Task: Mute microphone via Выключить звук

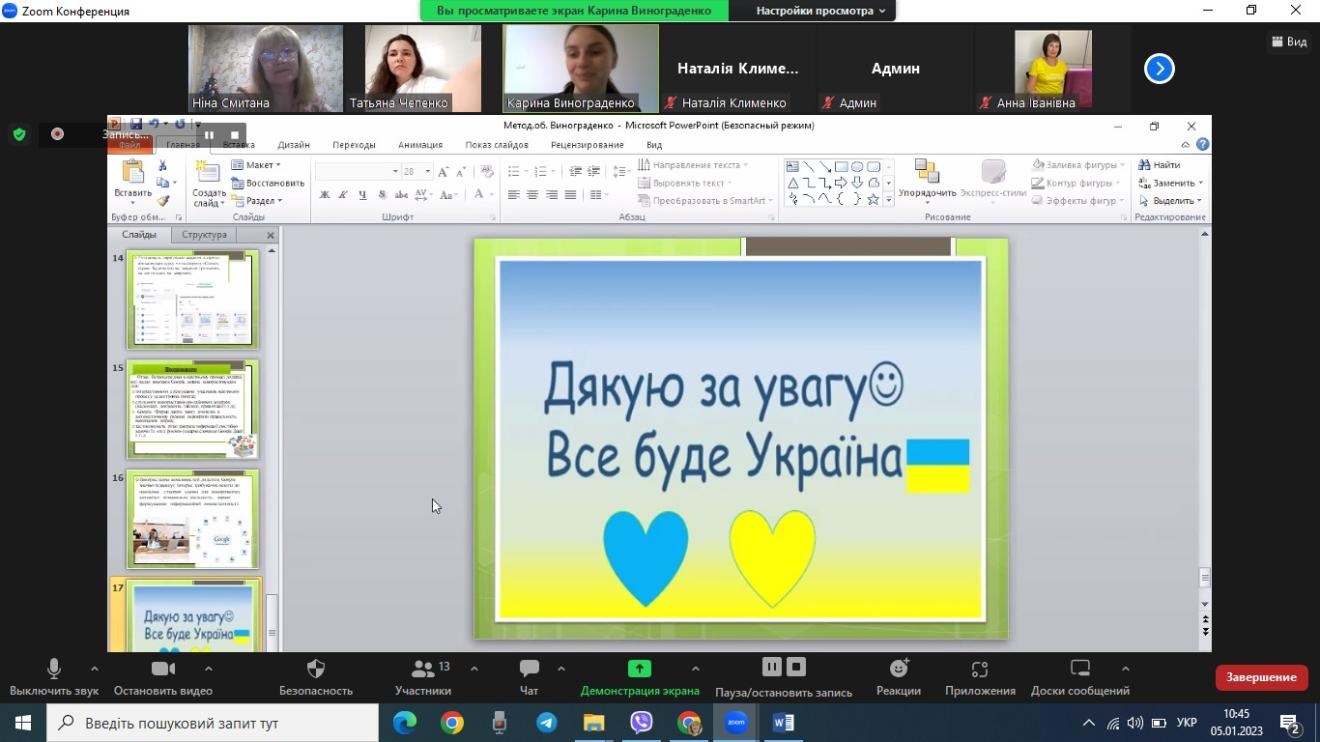Action: tap(54, 677)
